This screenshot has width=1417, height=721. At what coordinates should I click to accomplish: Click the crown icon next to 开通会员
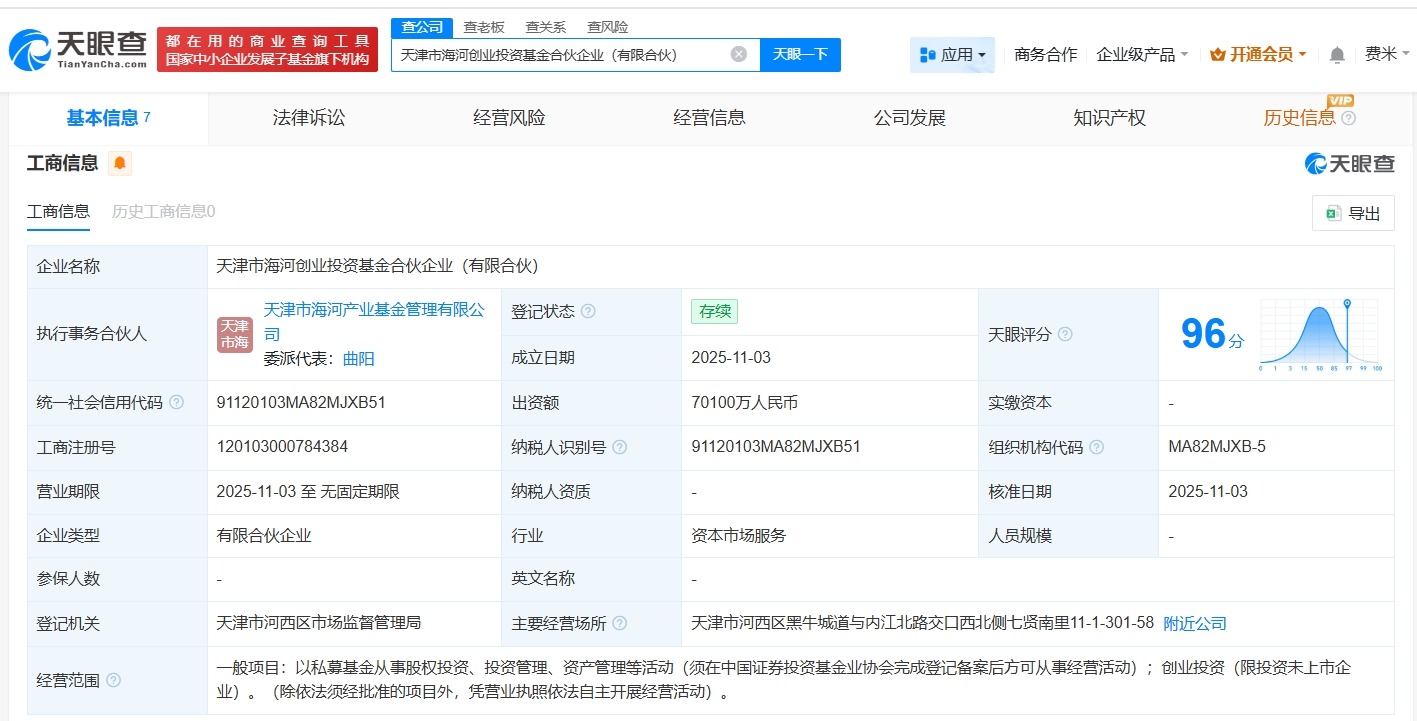1216,54
